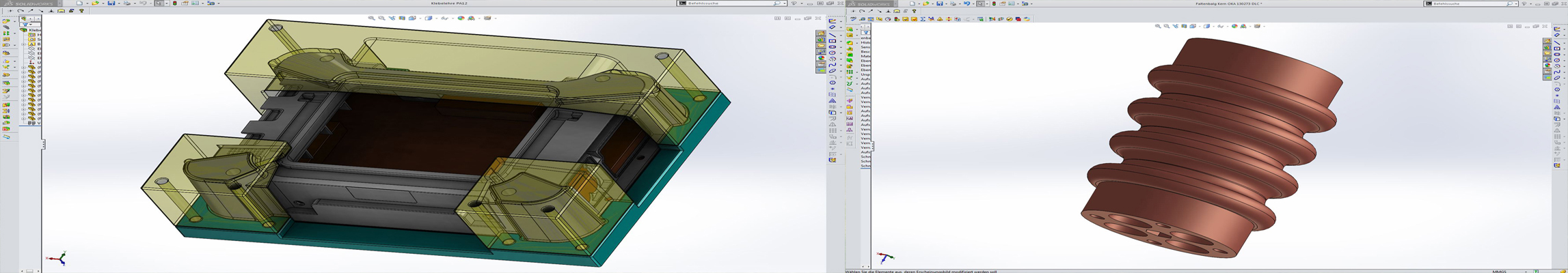Select Rectangle tool in Klebelehre sketch toolbar
This screenshot has height=273, width=1568.
[832, 41]
